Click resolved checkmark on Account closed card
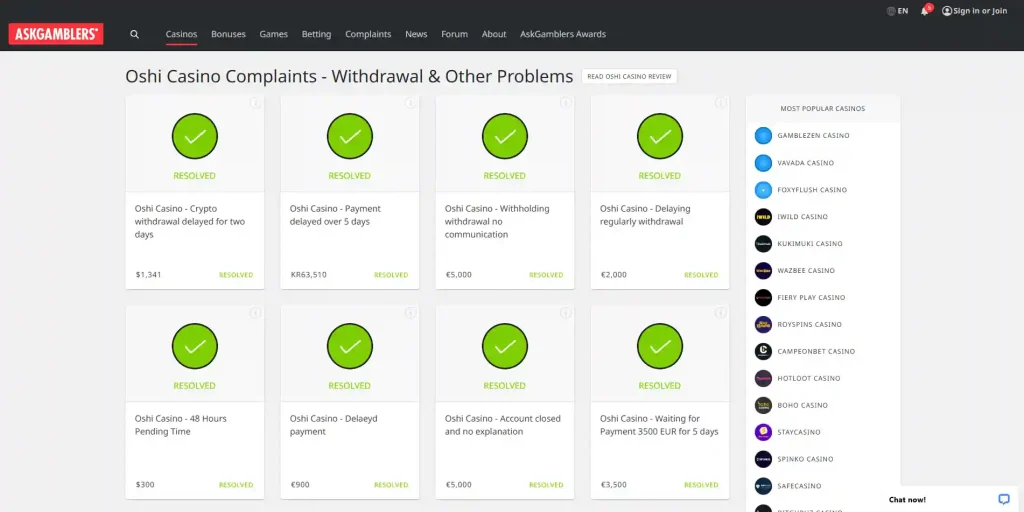1024x512 pixels. tap(505, 346)
